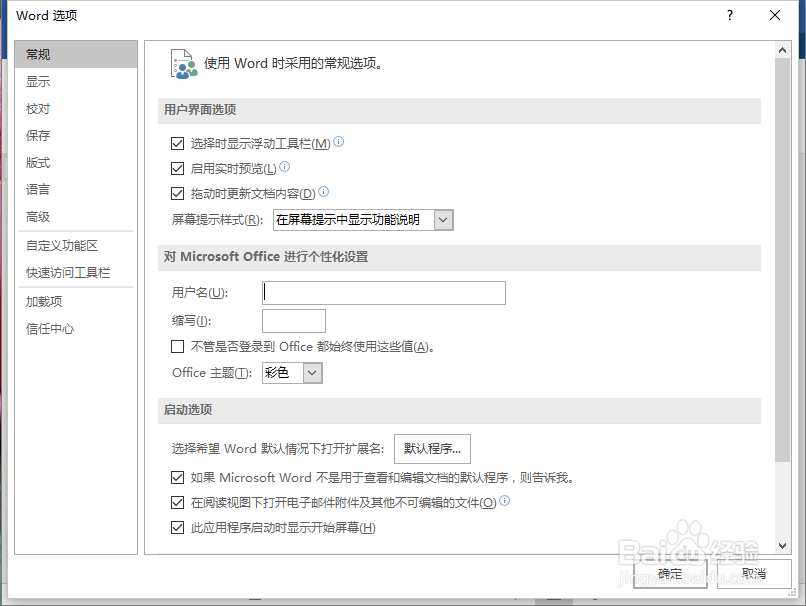Switch to the 高级 category

pyautogui.click(x=76, y=217)
